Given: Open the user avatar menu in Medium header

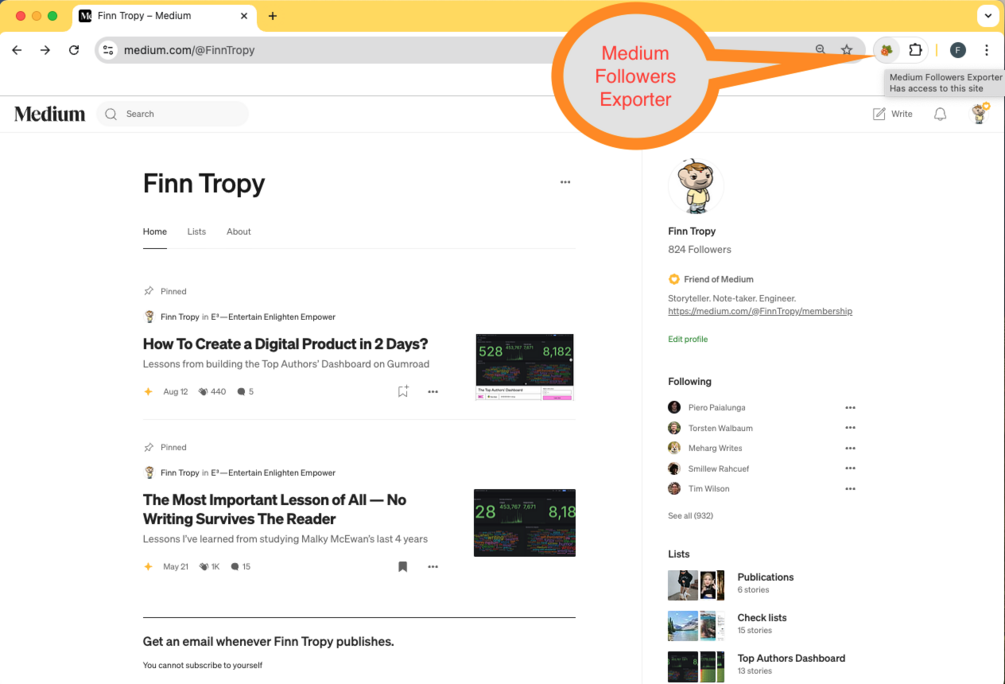Looking at the screenshot, I should click(x=979, y=113).
